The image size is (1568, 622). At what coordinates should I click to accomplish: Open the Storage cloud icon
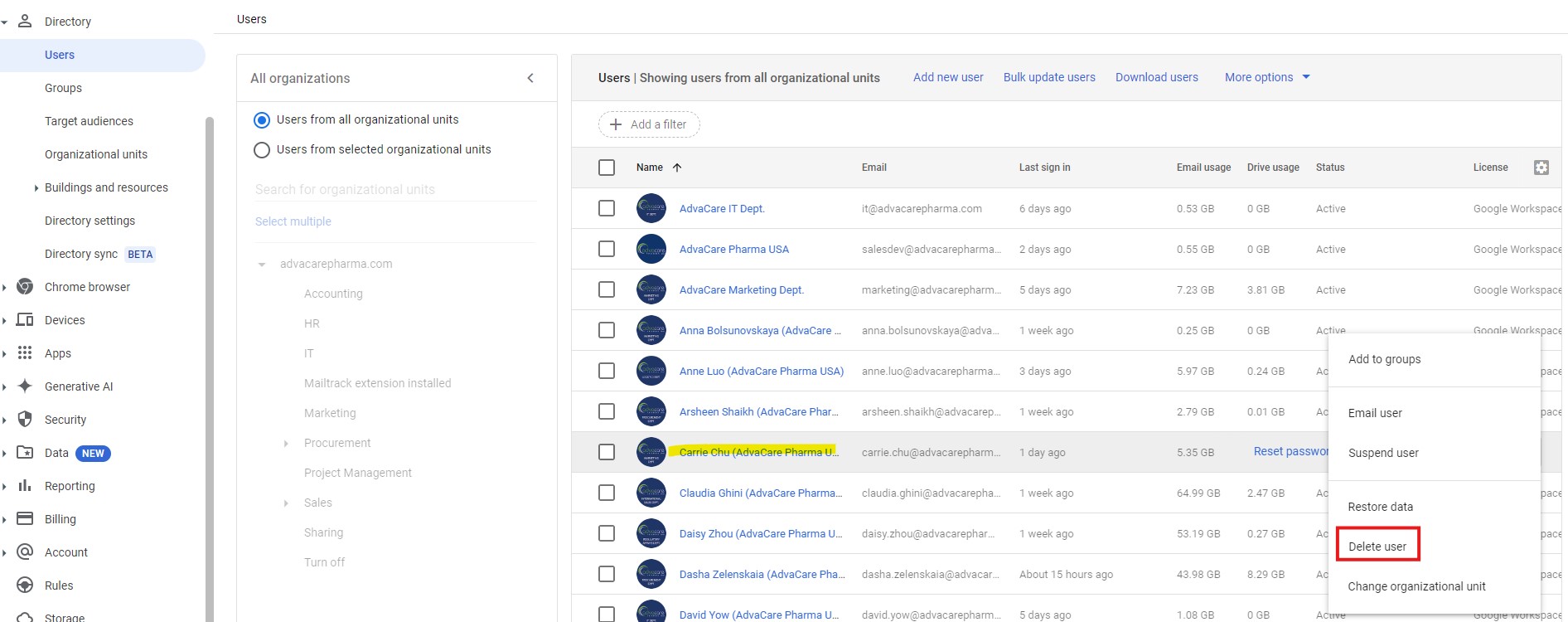click(25, 617)
